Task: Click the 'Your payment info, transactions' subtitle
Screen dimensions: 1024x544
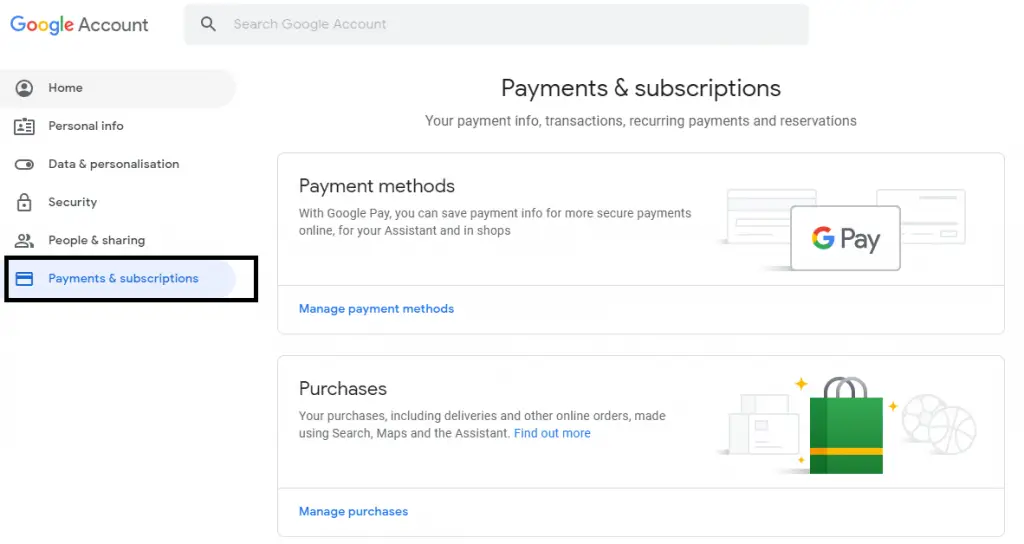Action: (641, 121)
